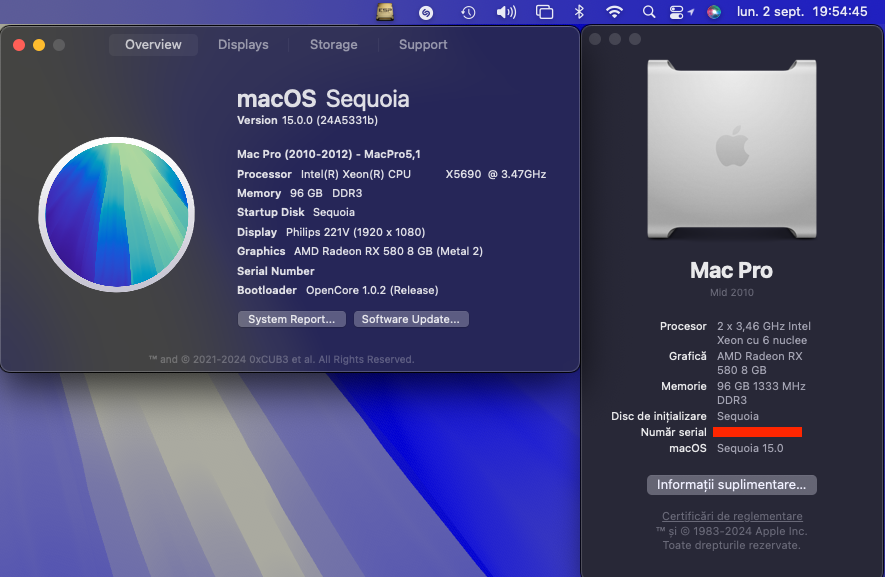885x577 pixels.
Task: Click 0xCUB3 copyright notice text
Action: coord(281,359)
